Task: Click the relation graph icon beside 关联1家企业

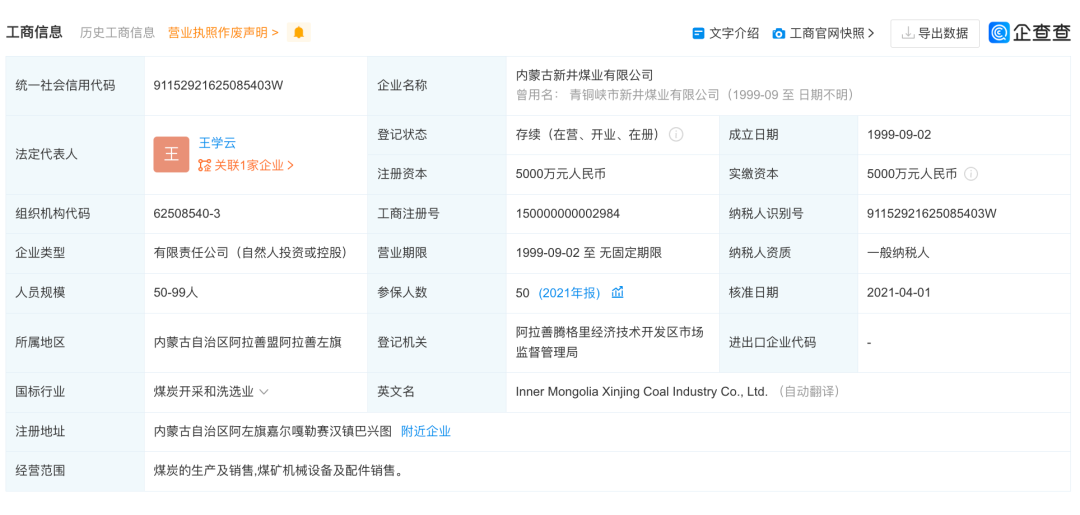Action: [205, 165]
